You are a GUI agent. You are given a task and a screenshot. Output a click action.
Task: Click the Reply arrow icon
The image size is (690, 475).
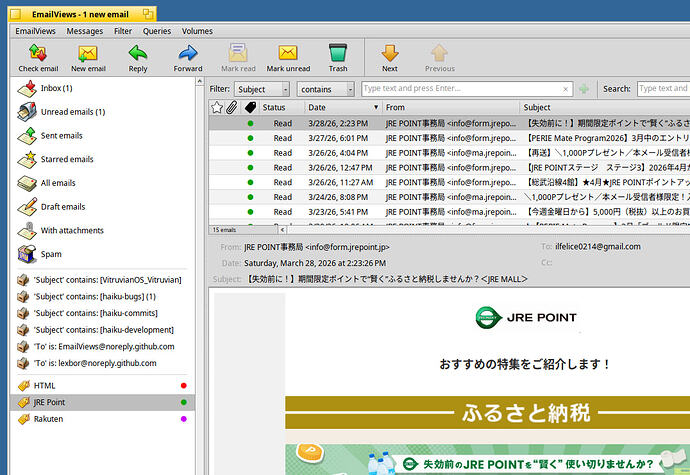pyautogui.click(x=138, y=53)
